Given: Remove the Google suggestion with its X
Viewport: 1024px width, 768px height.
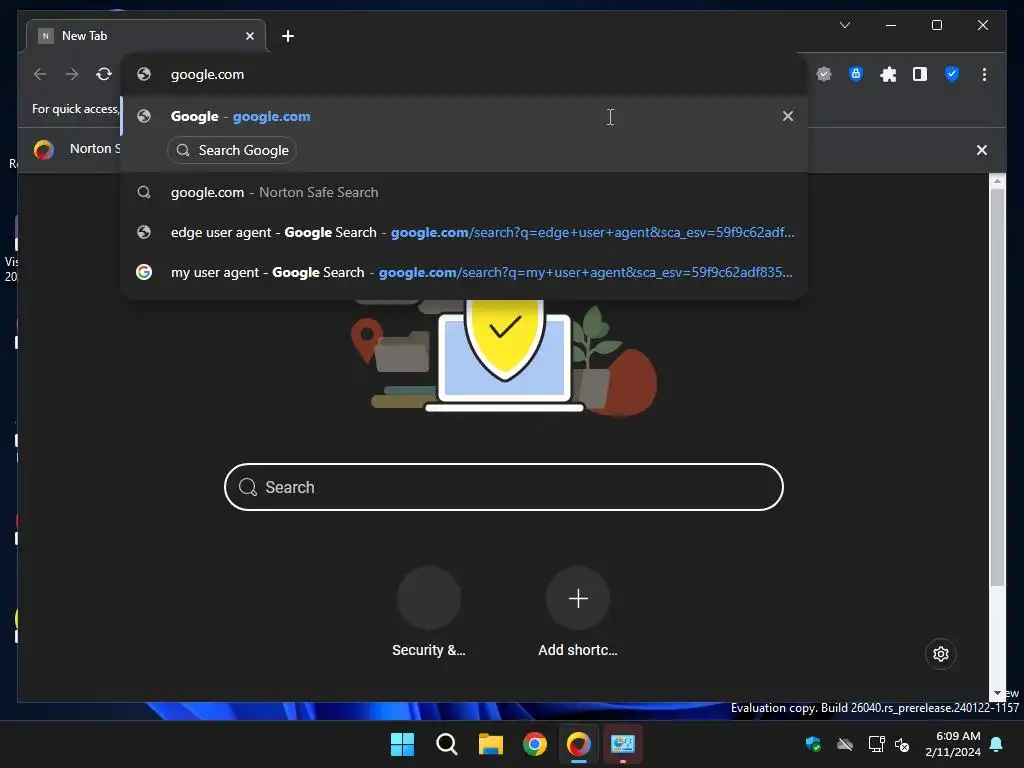Looking at the screenshot, I should (x=788, y=116).
